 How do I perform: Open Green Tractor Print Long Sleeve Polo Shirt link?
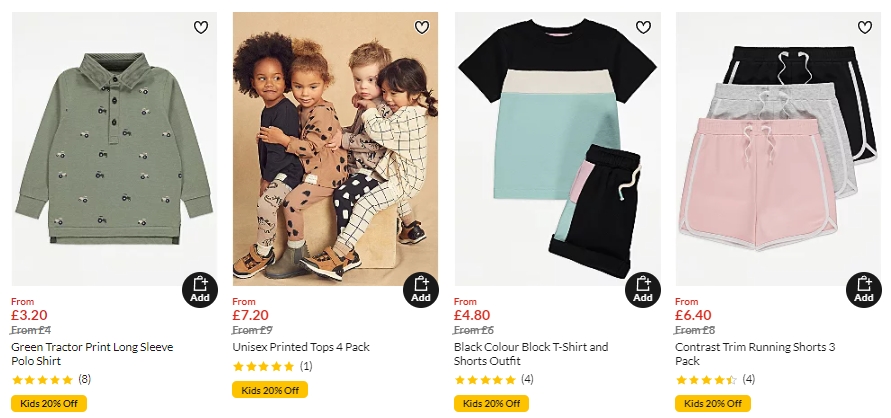point(92,354)
